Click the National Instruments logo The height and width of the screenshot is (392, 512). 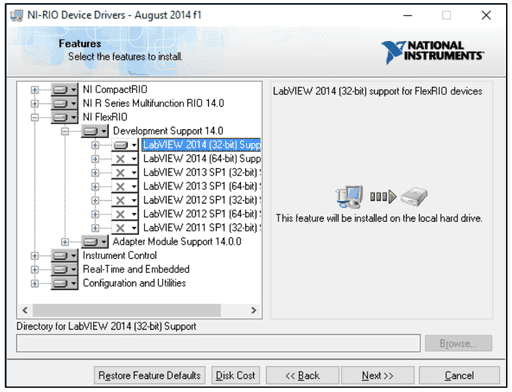point(432,52)
